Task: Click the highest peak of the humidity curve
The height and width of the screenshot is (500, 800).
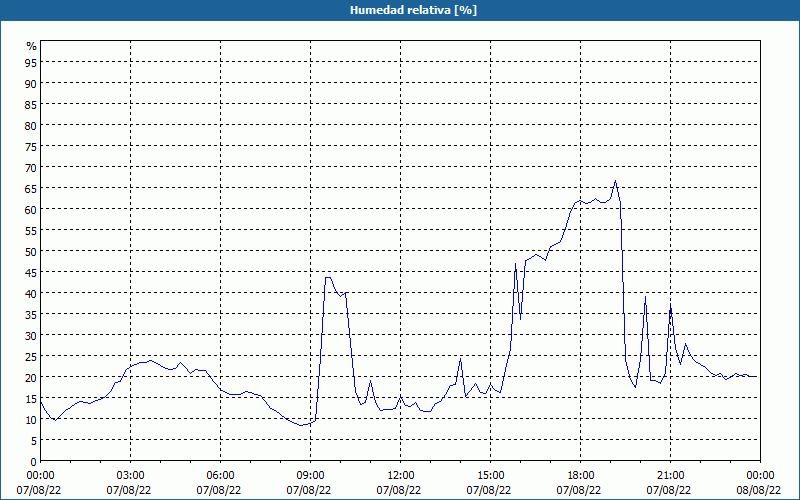Action: tap(615, 181)
